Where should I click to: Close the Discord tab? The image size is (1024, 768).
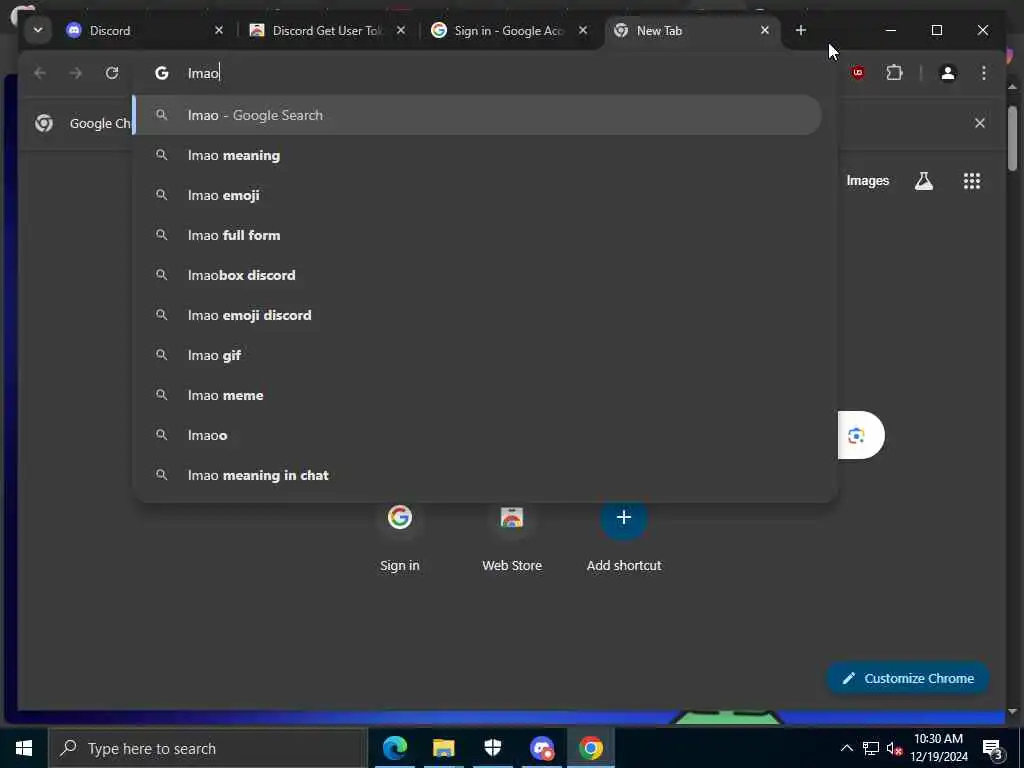pos(219,30)
